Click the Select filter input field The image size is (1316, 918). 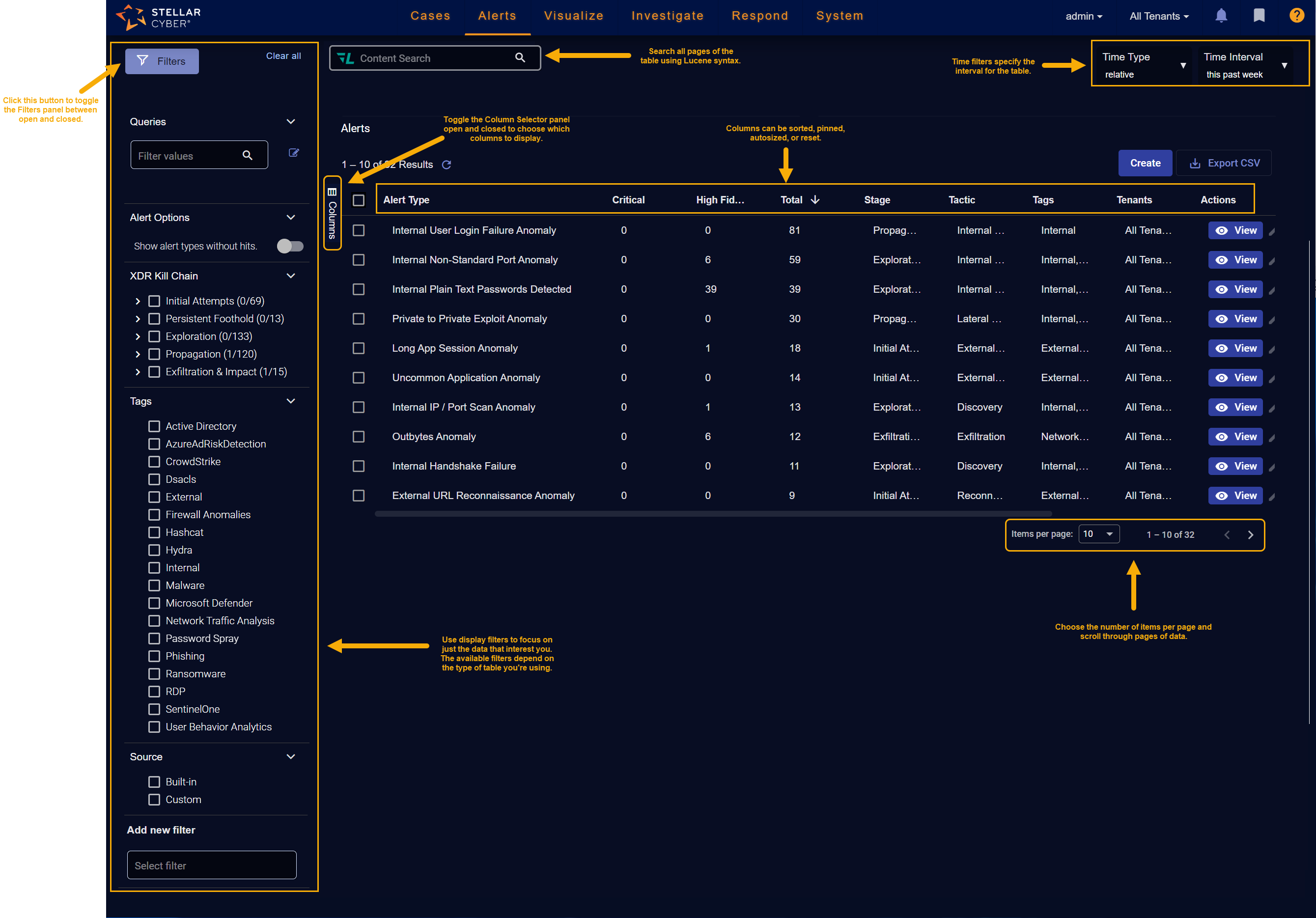pos(212,864)
